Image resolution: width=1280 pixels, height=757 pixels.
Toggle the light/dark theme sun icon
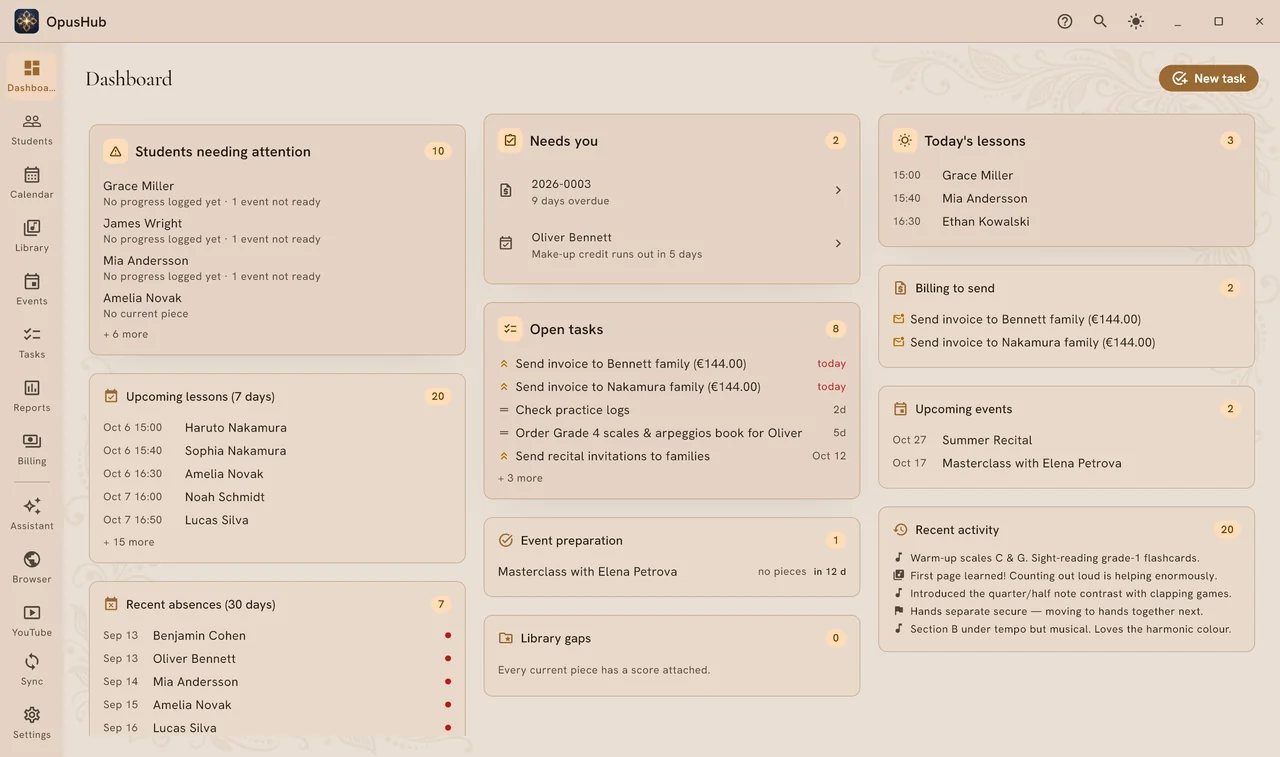1136,21
